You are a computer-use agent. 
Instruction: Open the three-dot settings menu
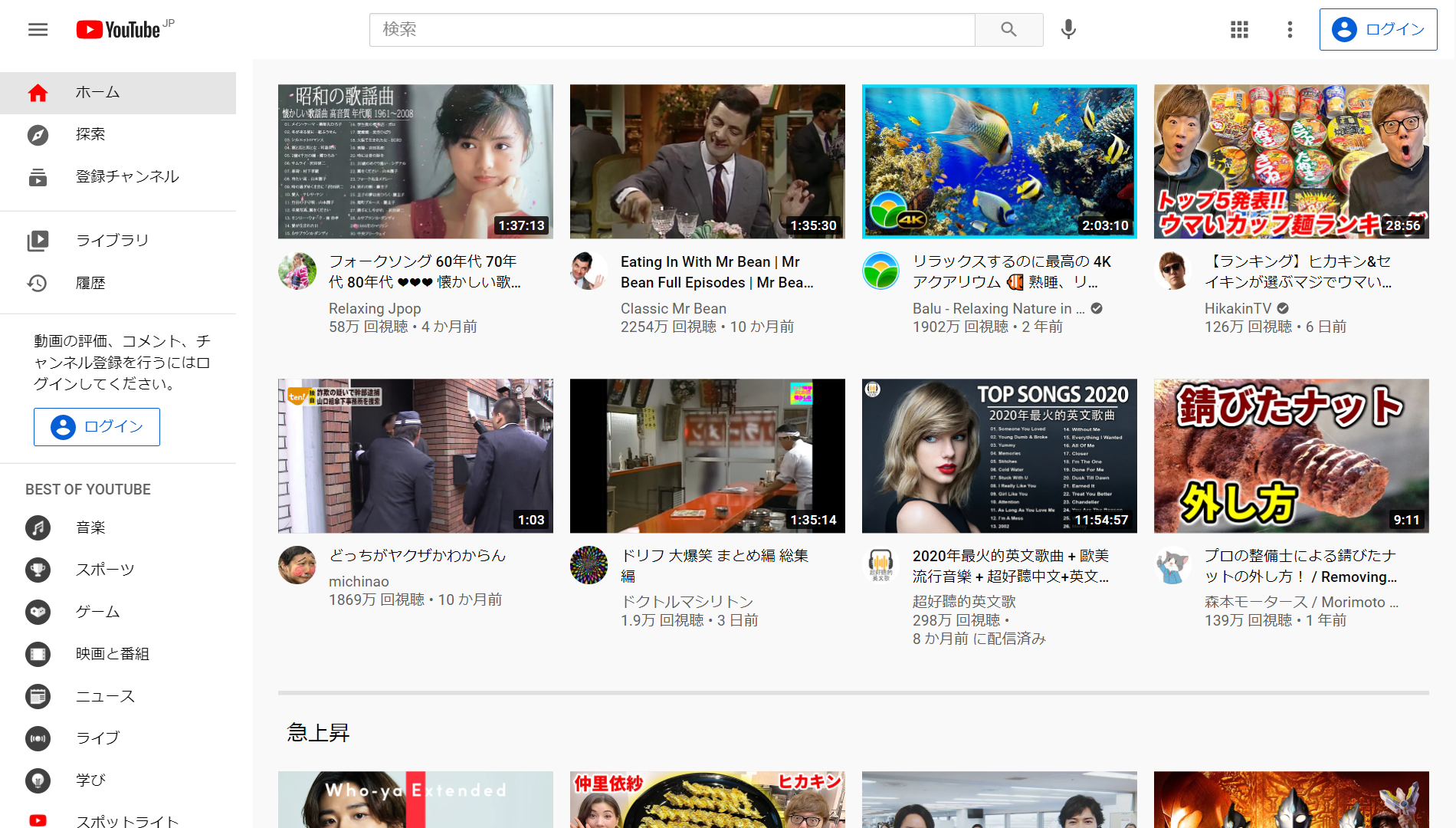1290,29
